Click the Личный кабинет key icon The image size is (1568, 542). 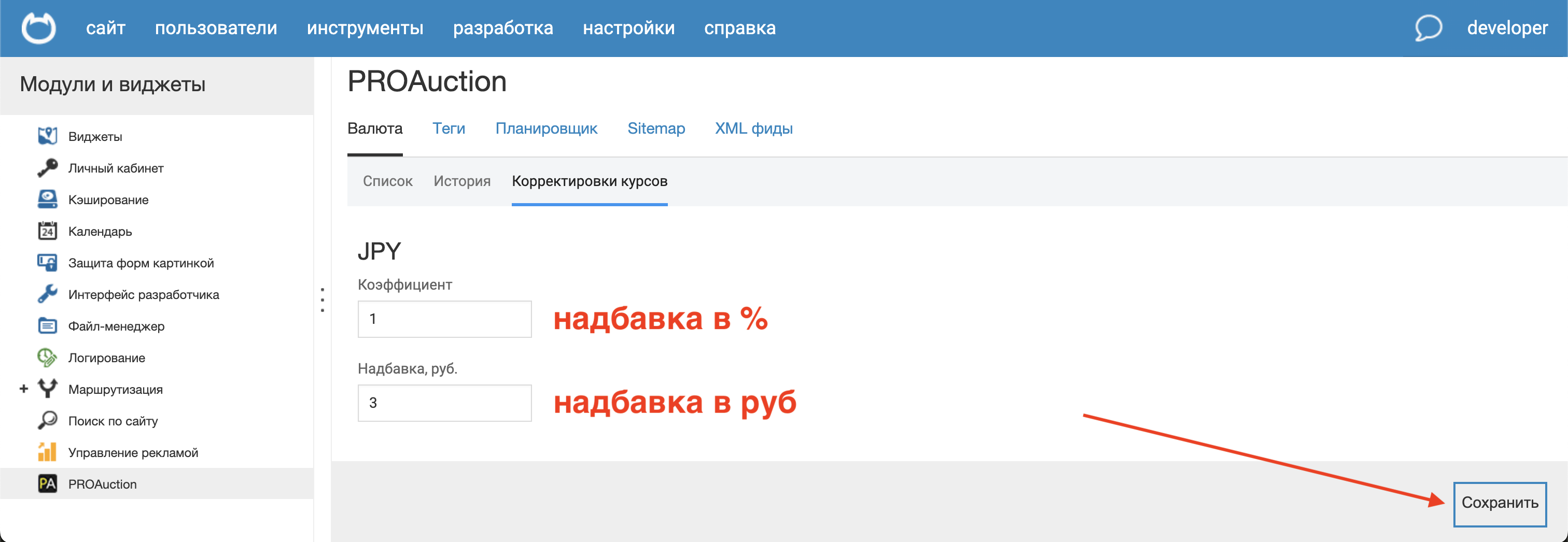click(48, 168)
